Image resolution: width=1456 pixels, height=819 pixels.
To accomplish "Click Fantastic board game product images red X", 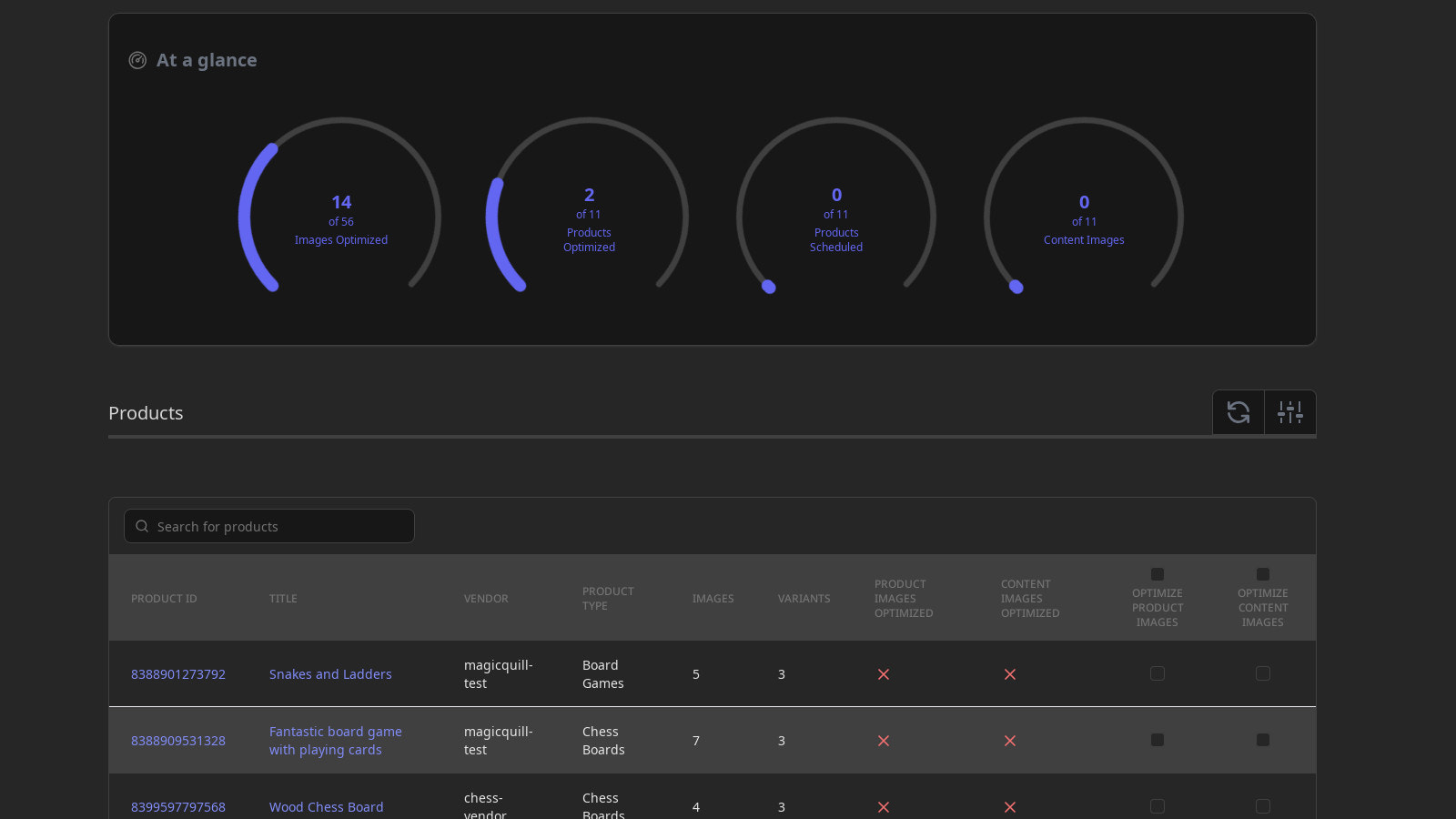I will 883,741.
